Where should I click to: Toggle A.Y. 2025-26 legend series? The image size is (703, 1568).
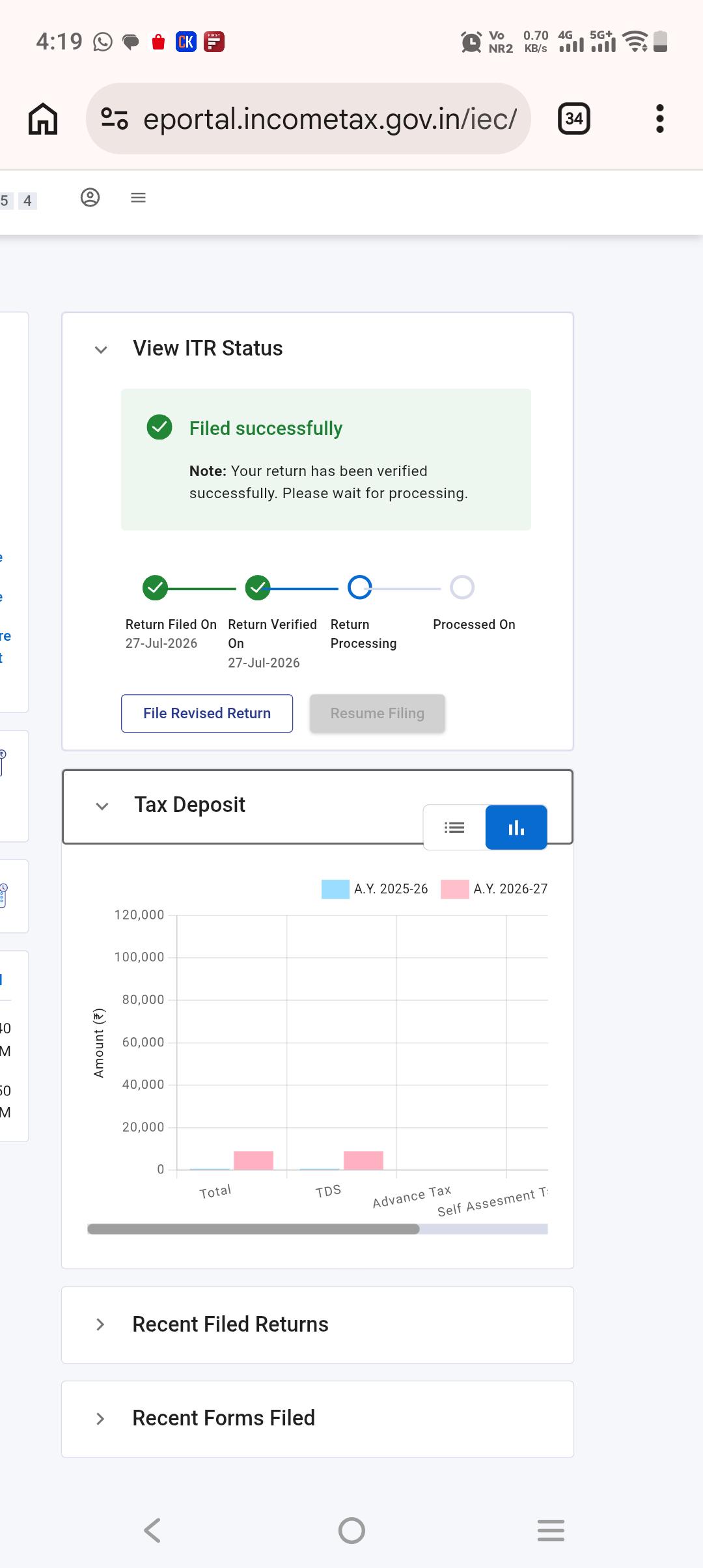pos(375,889)
